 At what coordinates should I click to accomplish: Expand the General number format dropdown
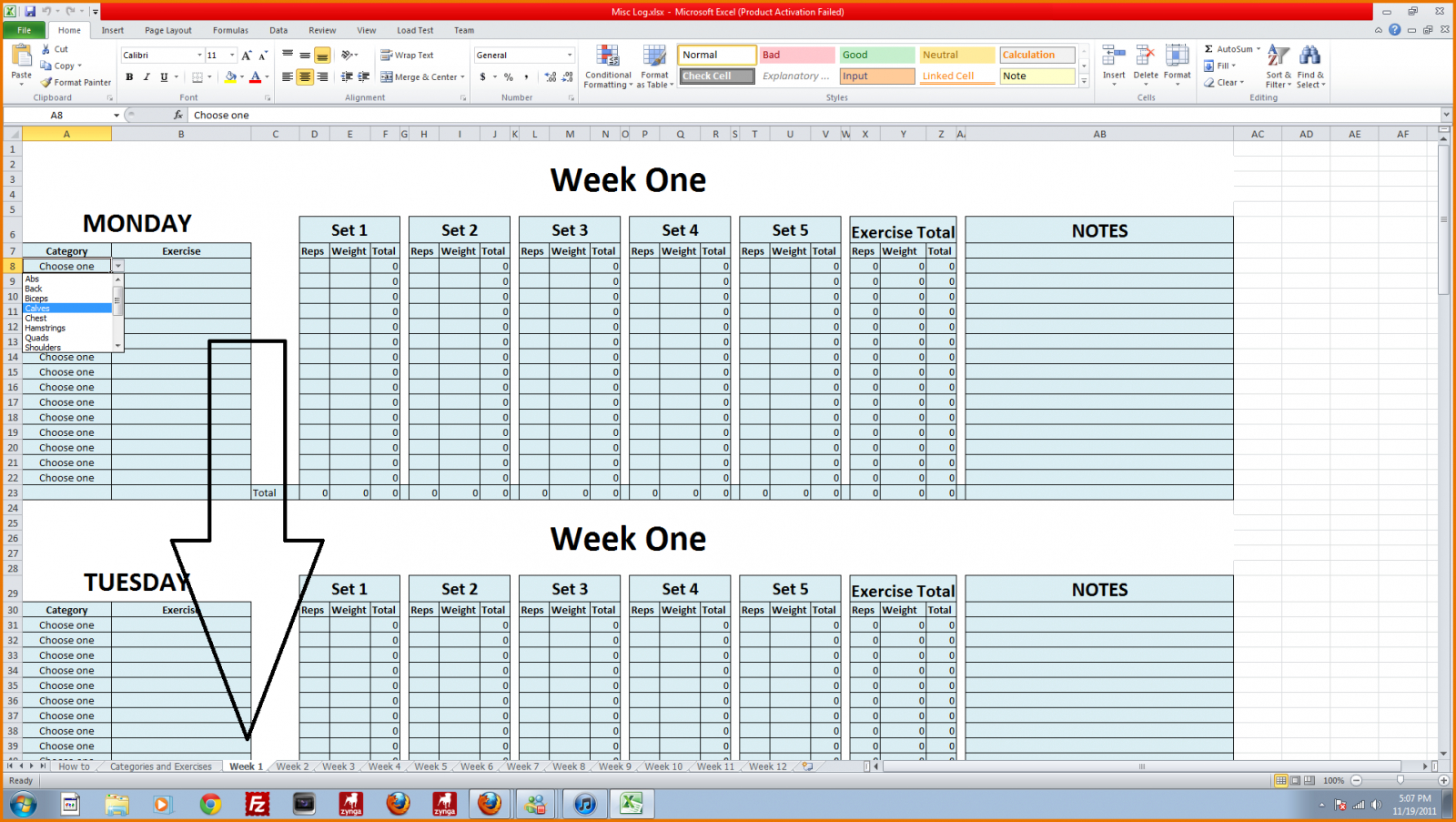coord(570,56)
